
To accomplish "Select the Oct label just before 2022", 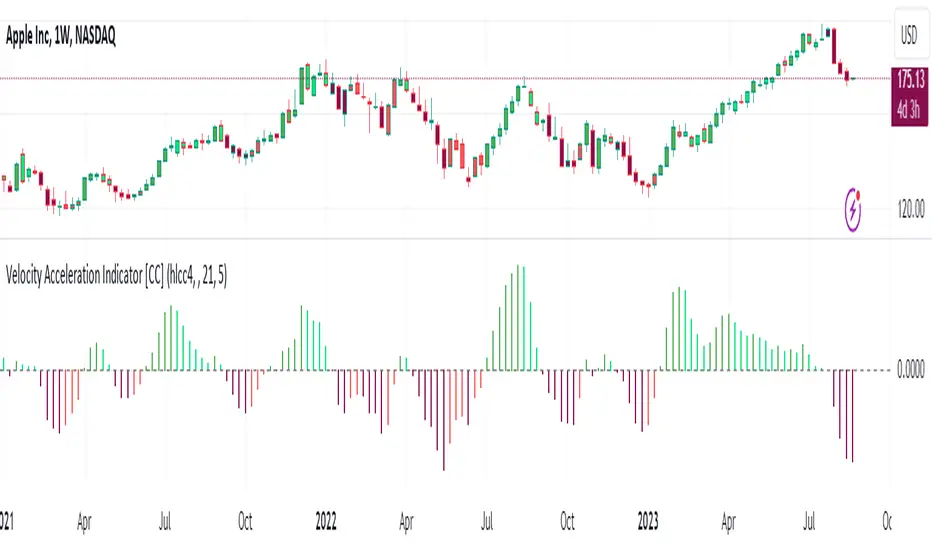I will (x=246, y=520).
